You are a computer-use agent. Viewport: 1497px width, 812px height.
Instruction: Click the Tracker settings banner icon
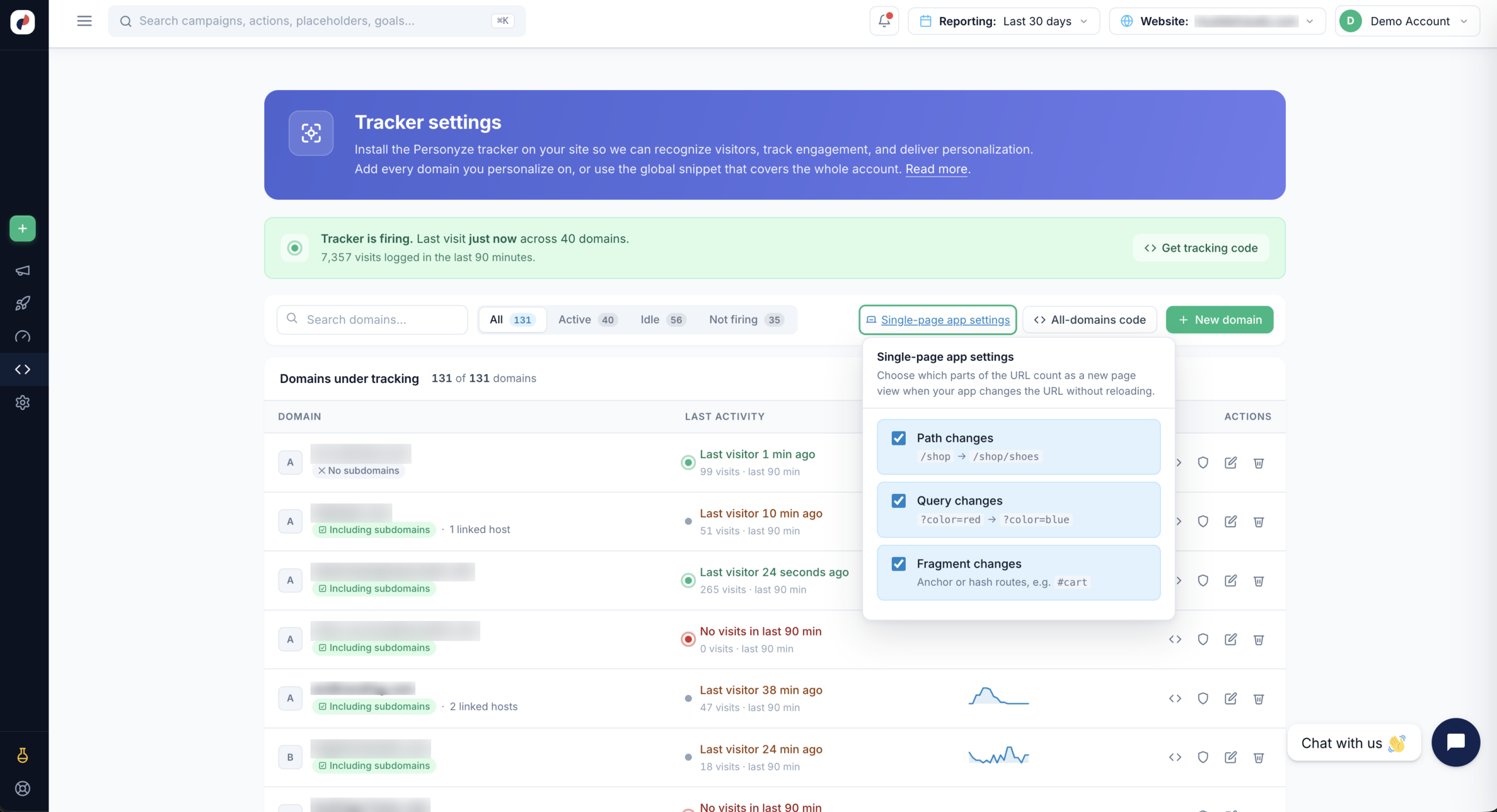(x=311, y=133)
